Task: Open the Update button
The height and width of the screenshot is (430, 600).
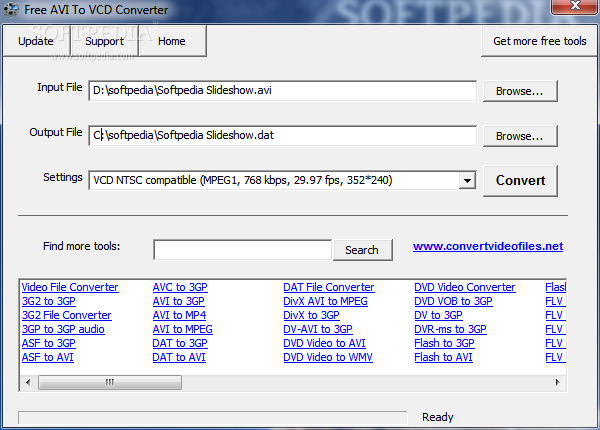Action: click(36, 41)
